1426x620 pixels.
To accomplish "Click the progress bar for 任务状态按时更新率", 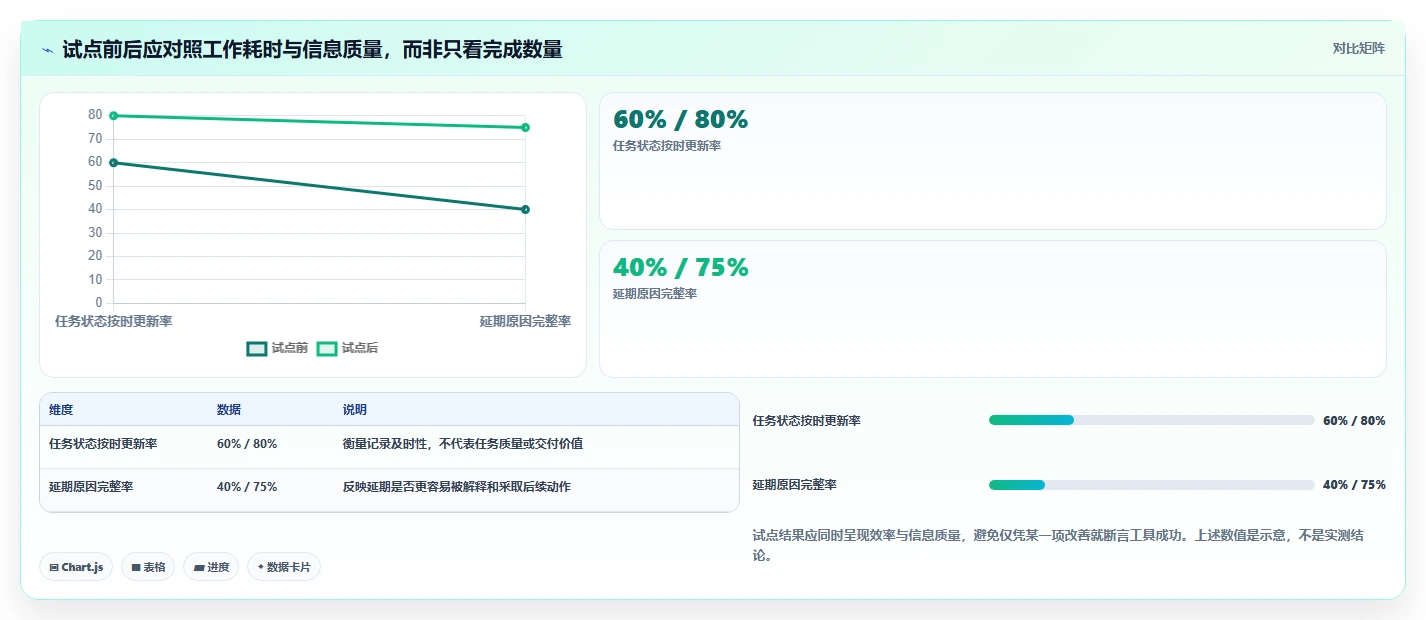I will point(1151,420).
